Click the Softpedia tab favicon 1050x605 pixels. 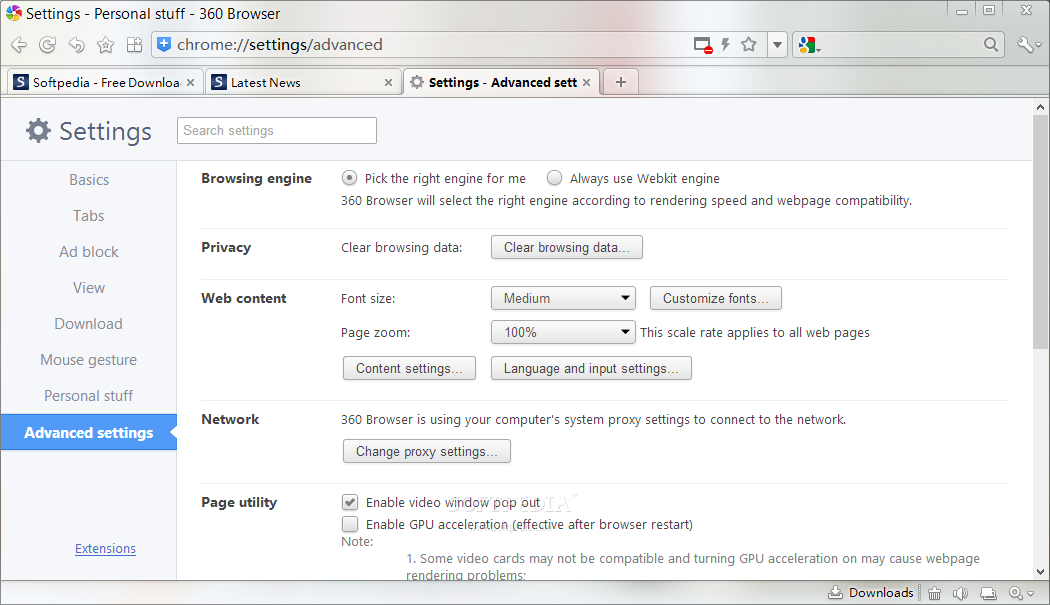(x=21, y=82)
